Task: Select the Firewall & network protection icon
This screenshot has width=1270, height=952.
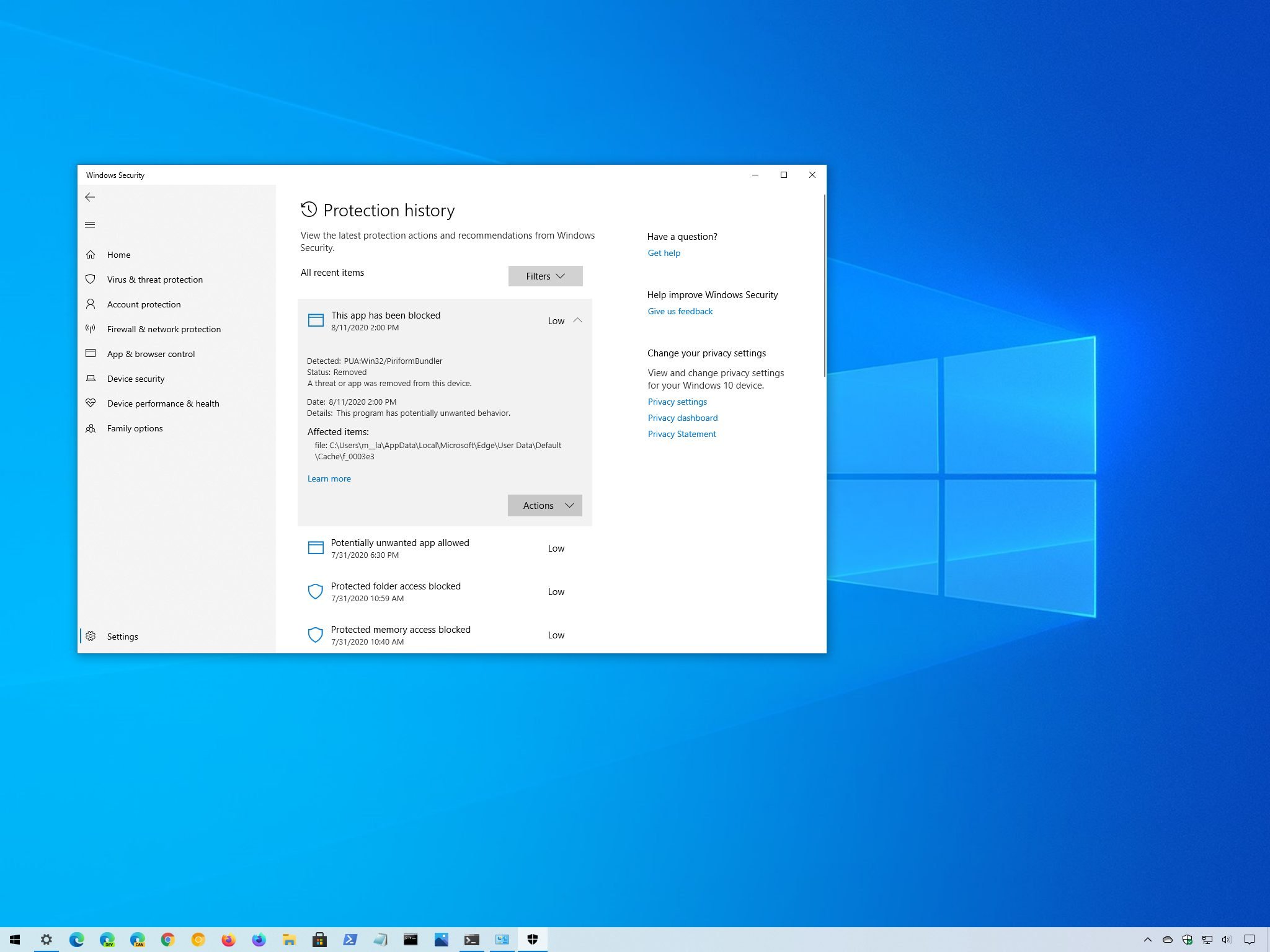Action: coord(91,328)
